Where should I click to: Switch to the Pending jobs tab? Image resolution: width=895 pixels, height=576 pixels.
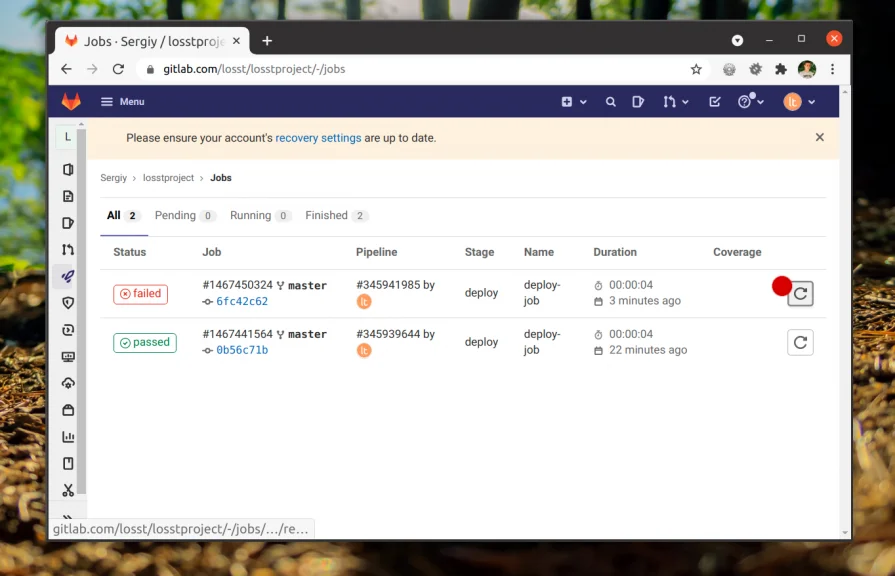(x=177, y=215)
